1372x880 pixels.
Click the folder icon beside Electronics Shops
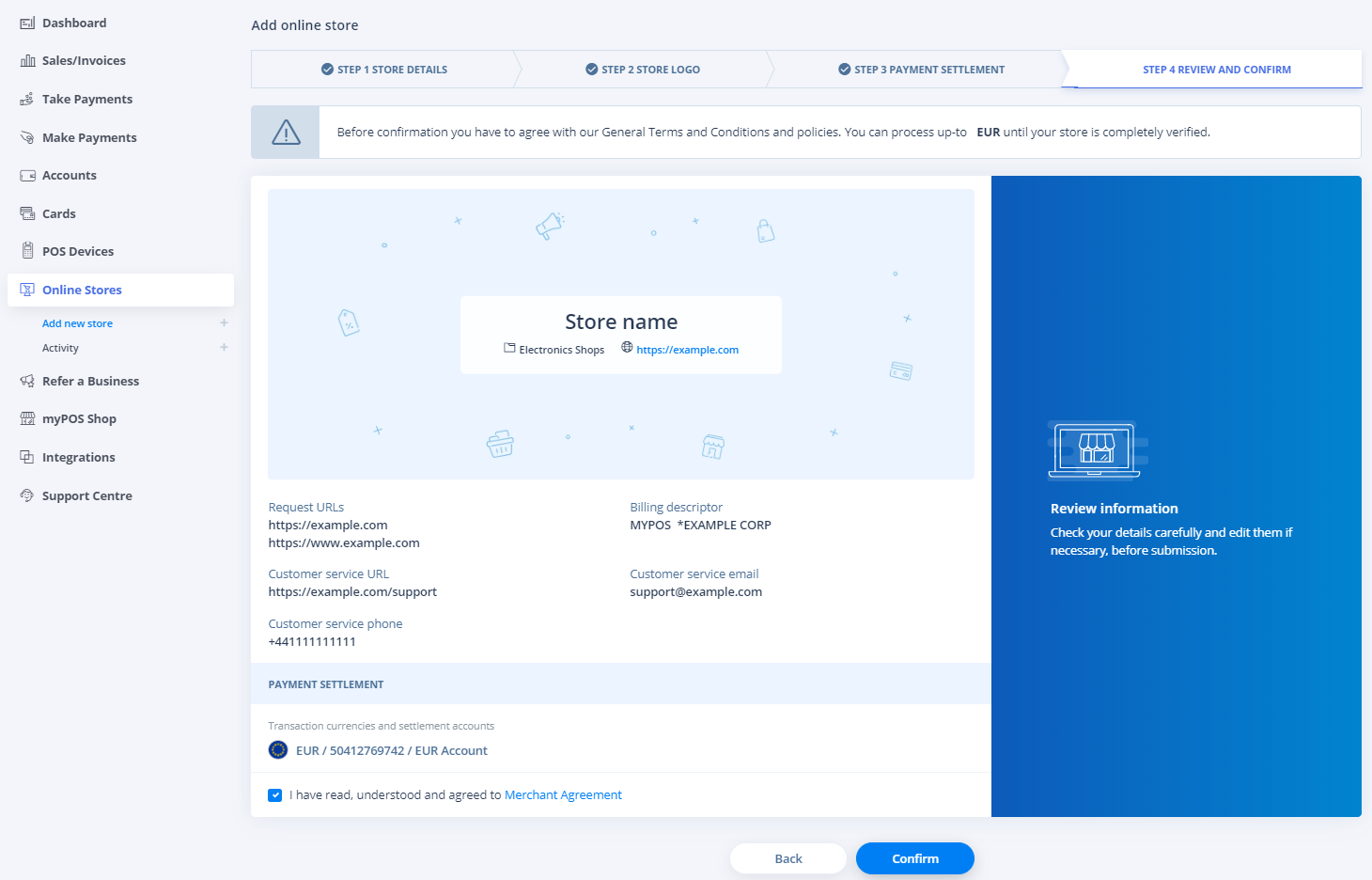(x=509, y=348)
